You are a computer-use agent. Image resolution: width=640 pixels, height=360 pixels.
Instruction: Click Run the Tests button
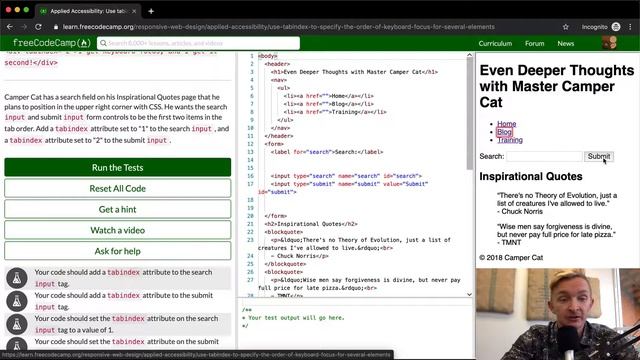tap(118, 167)
